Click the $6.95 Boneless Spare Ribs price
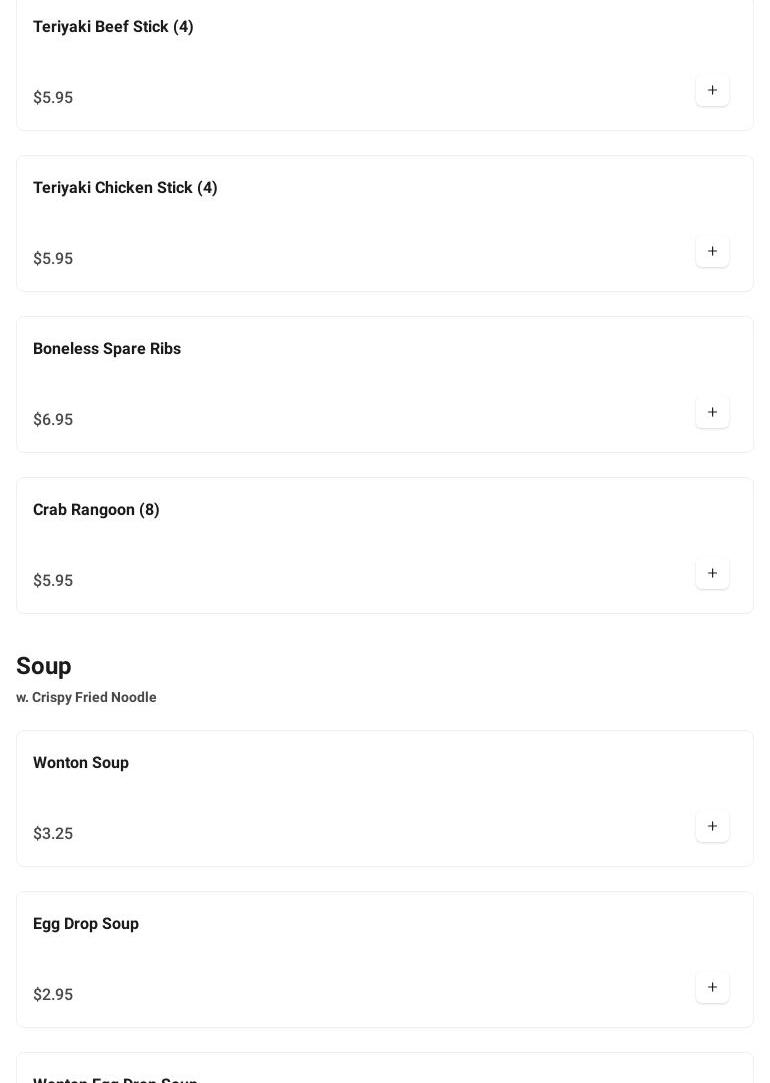Viewport: 770px width, 1083px height. (x=53, y=420)
